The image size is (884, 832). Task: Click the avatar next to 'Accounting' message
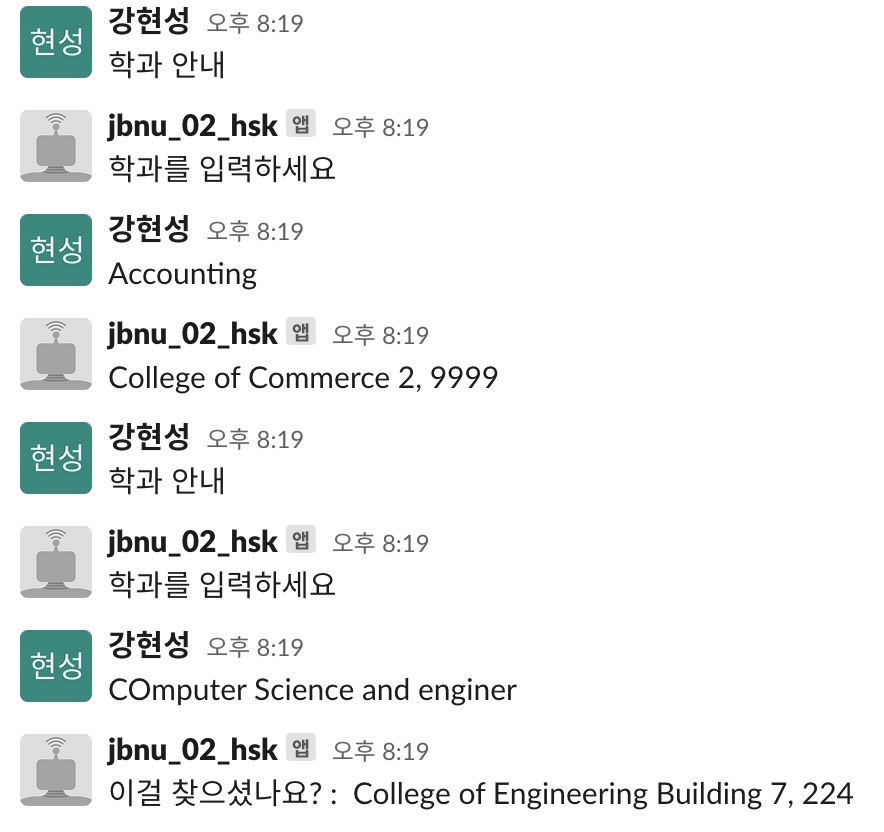pos(55,250)
